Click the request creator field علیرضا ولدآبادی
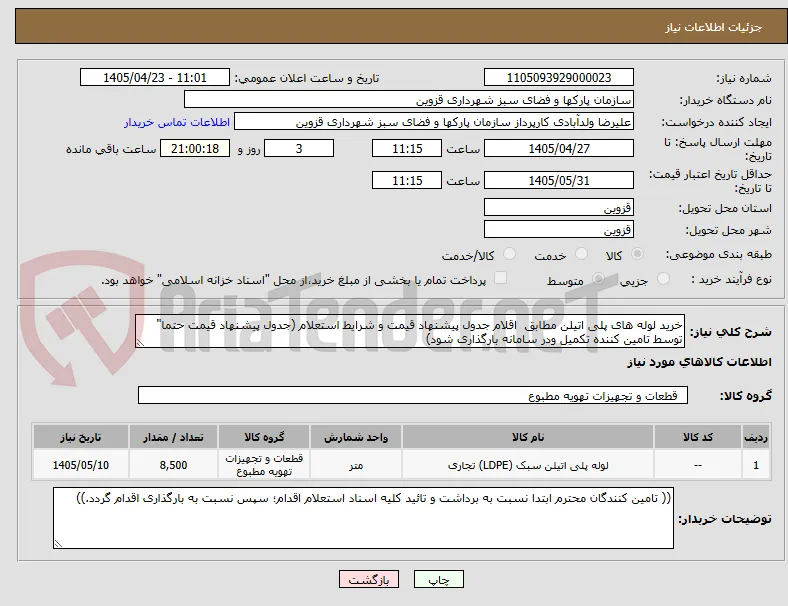788x606 pixels. tap(434, 122)
